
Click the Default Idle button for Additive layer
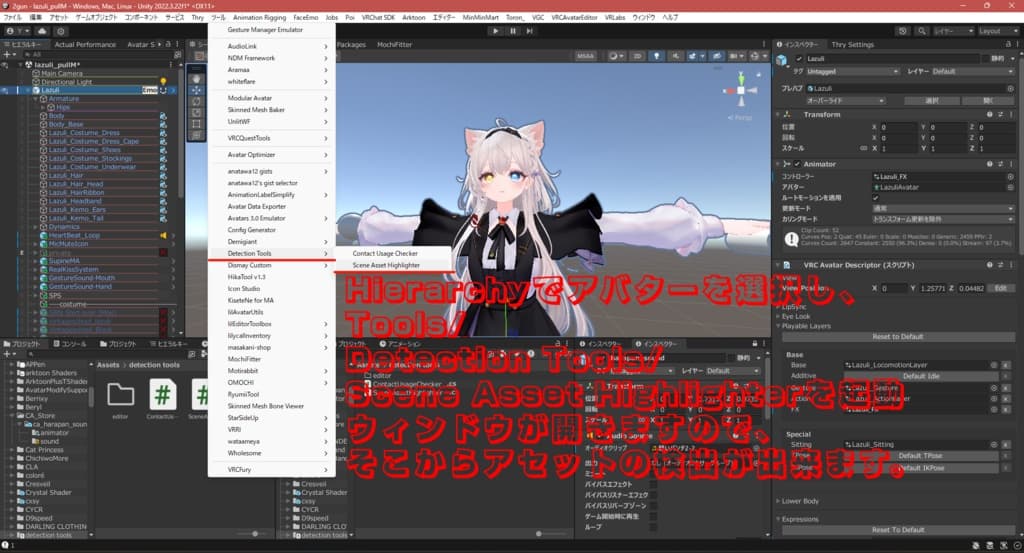pos(921,376)
